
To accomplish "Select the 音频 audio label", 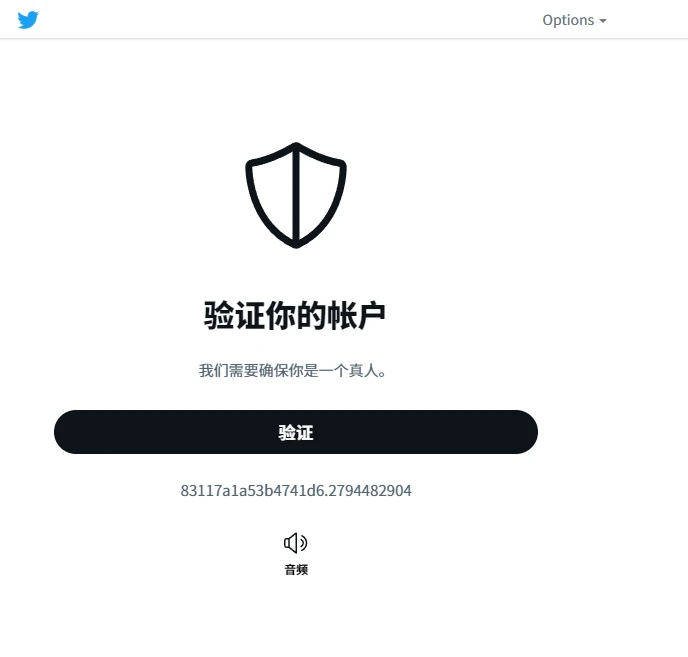I will pos(296,570).
